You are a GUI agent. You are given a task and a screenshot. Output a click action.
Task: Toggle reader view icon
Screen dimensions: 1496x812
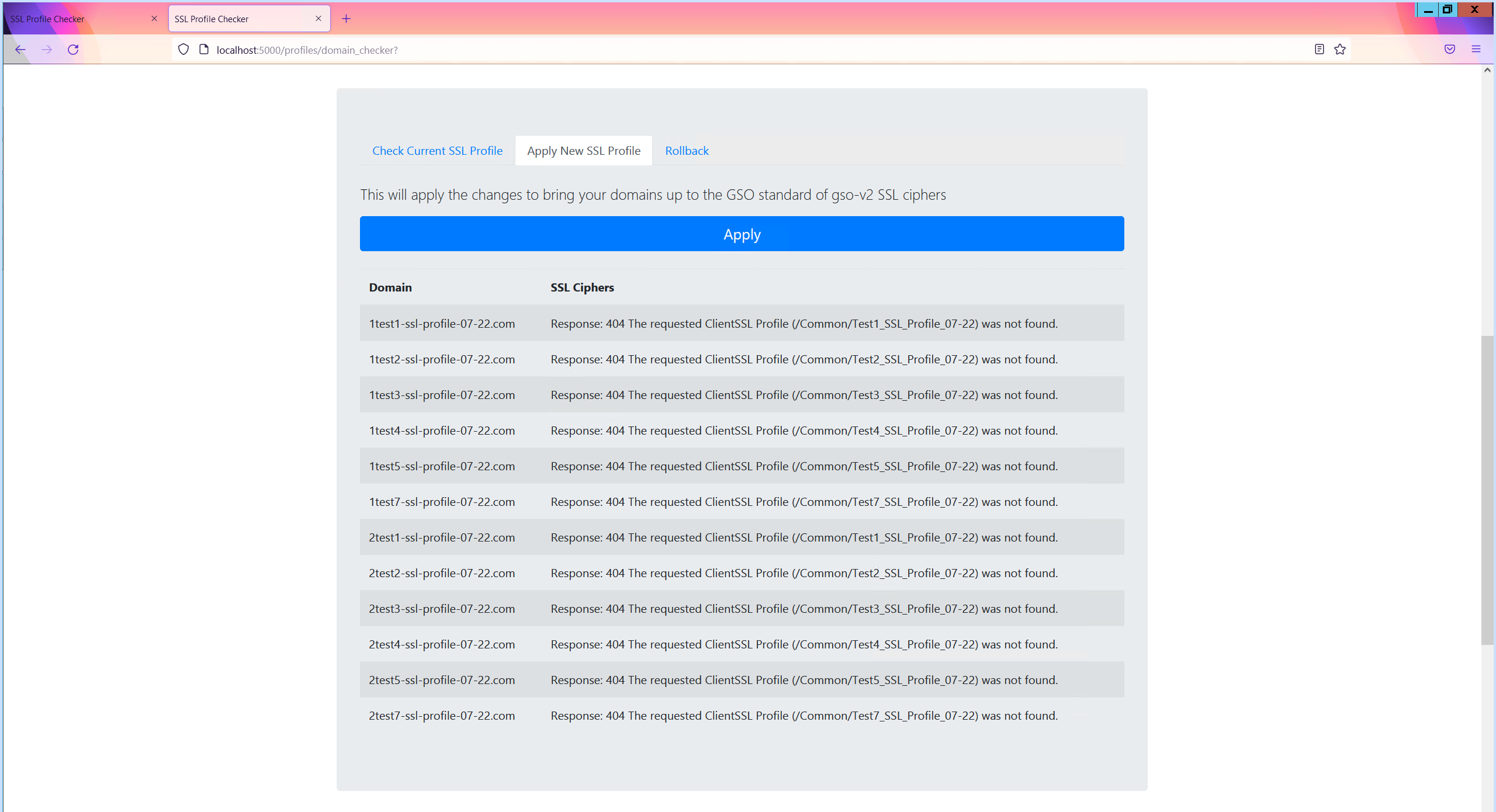click(1319, 50)
